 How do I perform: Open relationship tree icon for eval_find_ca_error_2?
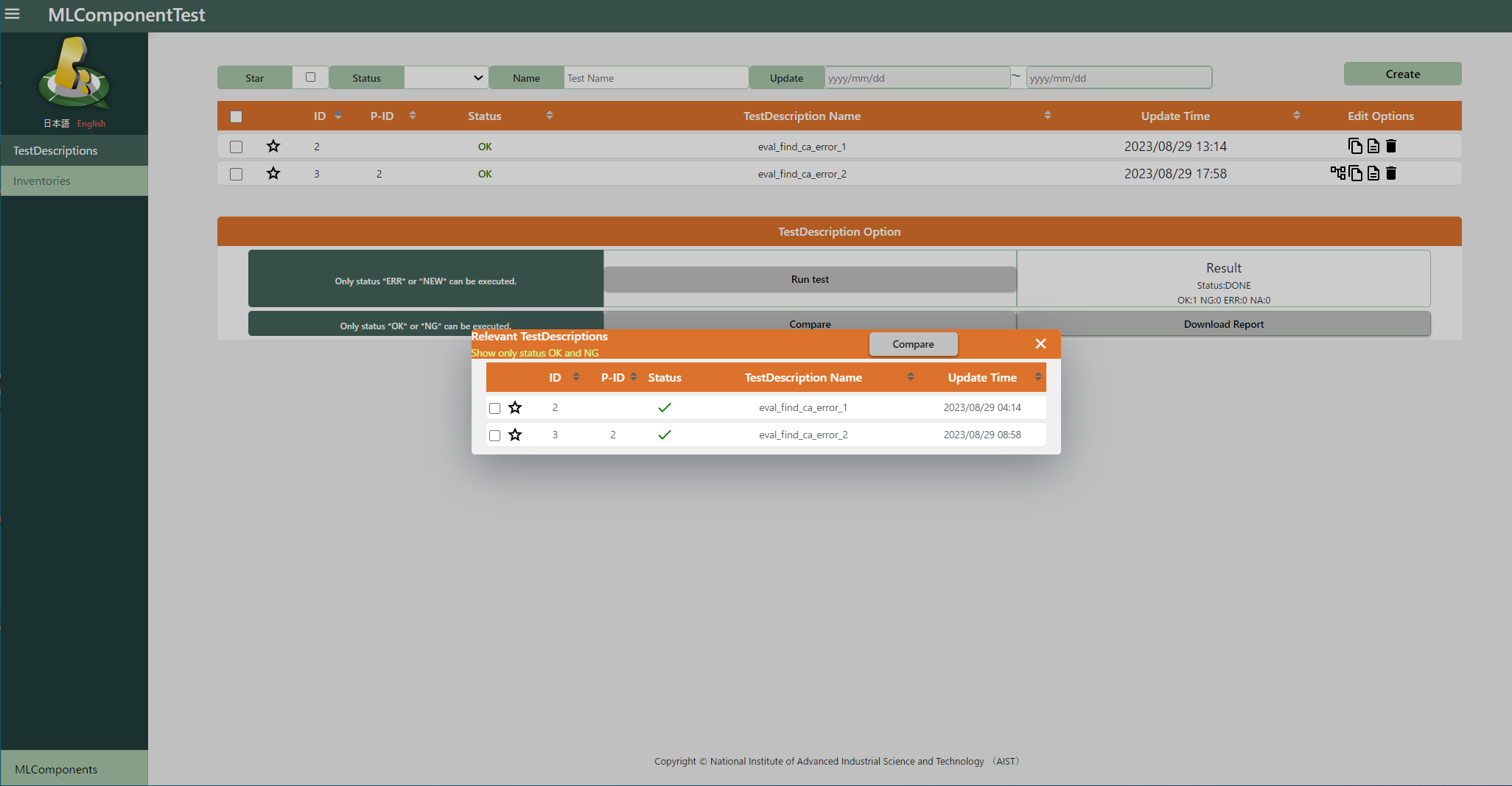[x=1337, y=173]
